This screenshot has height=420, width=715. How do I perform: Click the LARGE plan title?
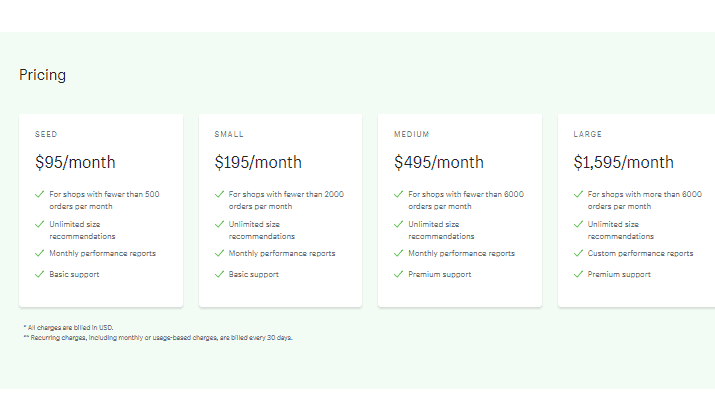[588, 134]
